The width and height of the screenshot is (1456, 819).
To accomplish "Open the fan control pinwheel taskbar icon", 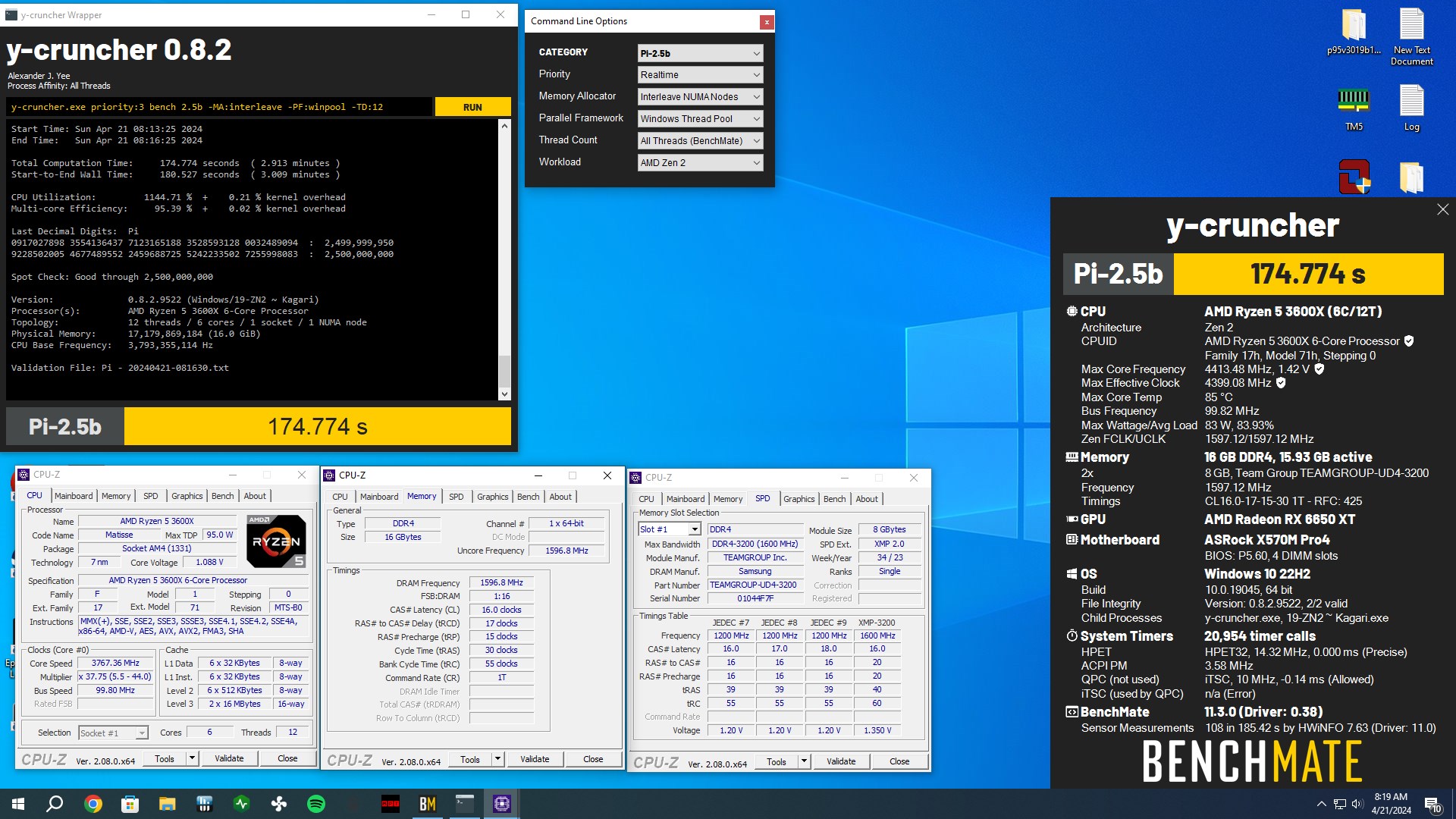I will [x=279, y=804].
